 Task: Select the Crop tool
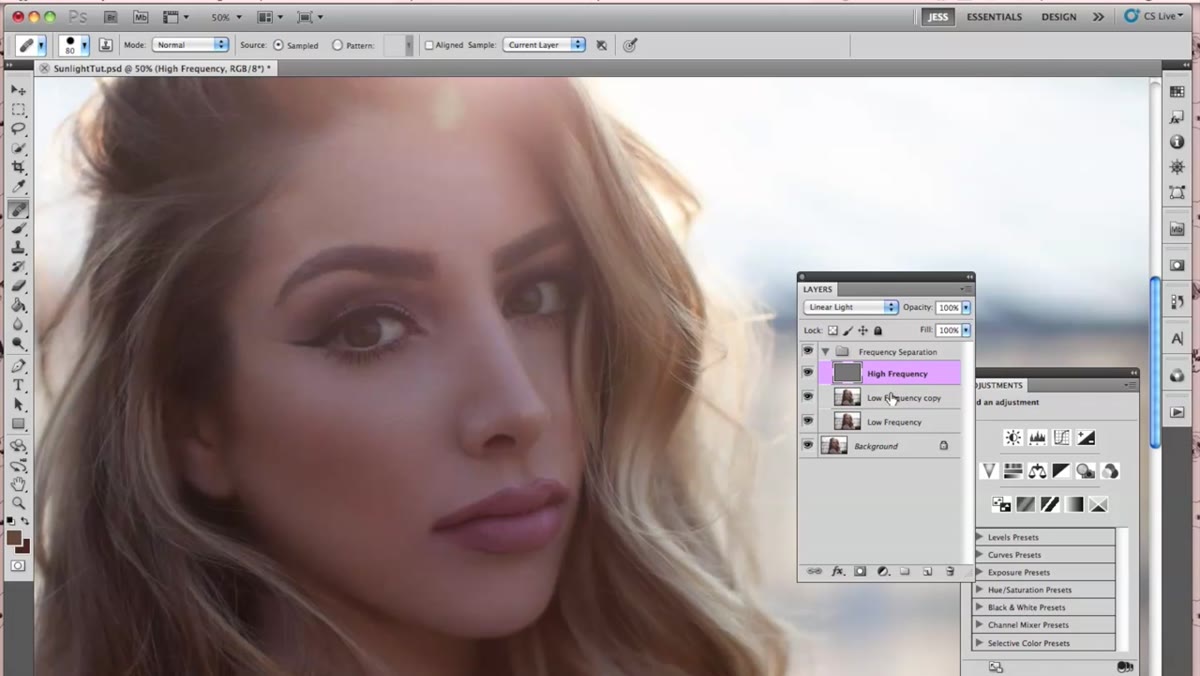point(19,167)
